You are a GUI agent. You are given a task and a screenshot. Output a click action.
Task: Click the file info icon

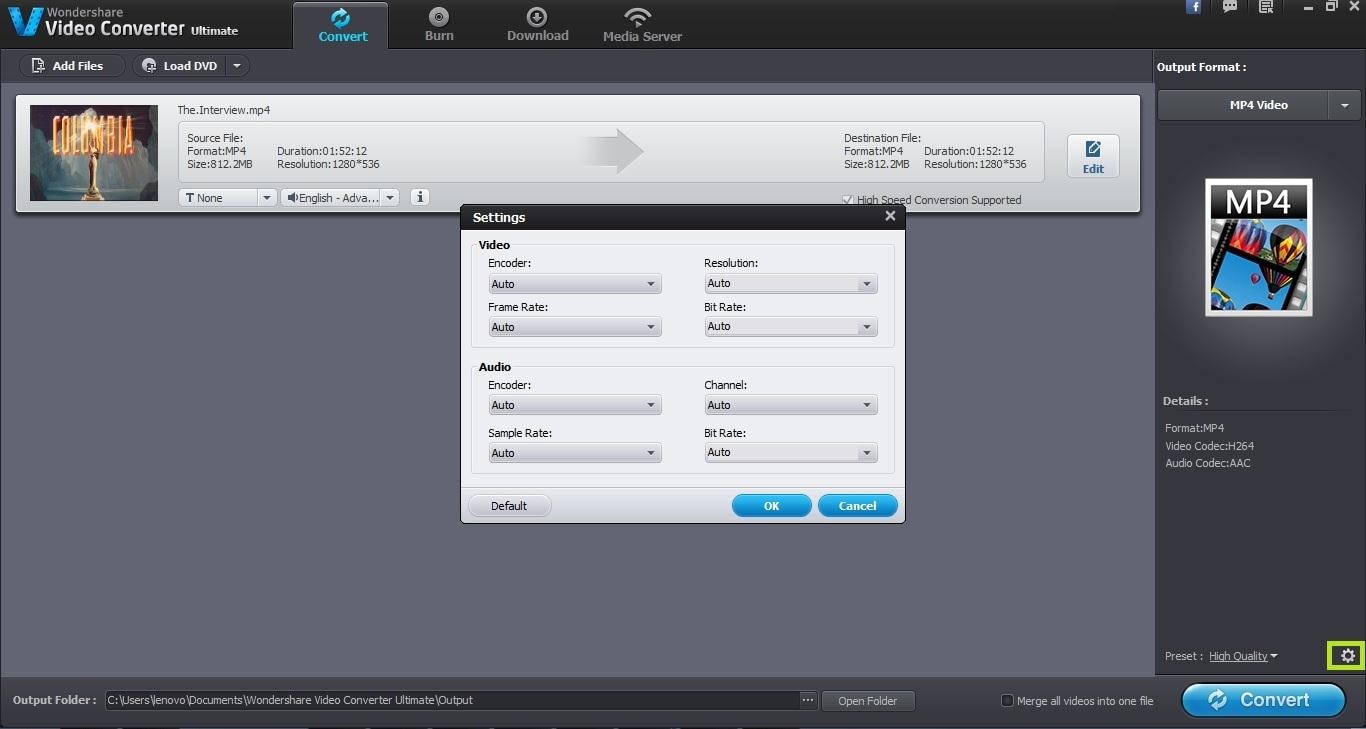[x=420, y=197]
